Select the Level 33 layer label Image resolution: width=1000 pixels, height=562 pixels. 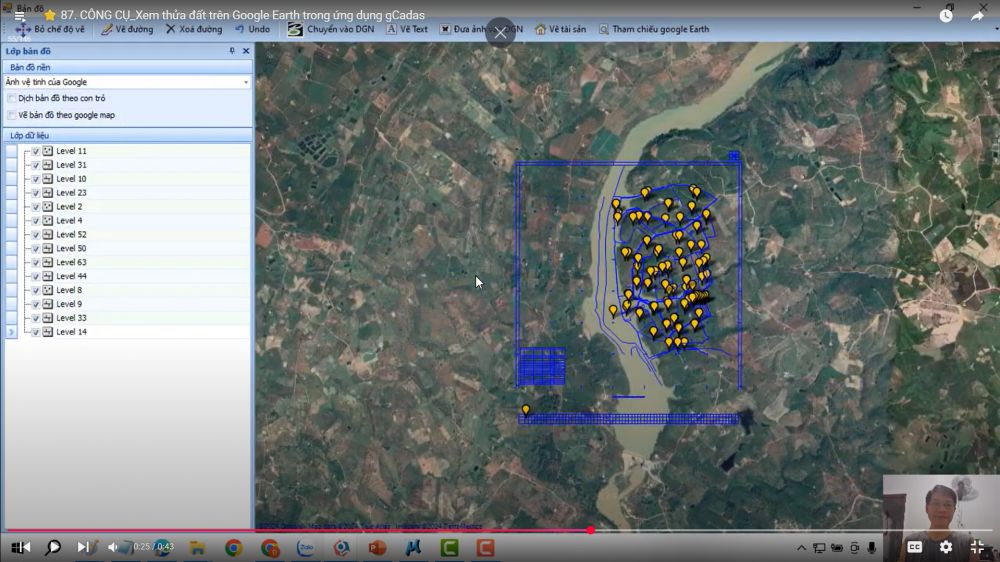pos(71,318)
